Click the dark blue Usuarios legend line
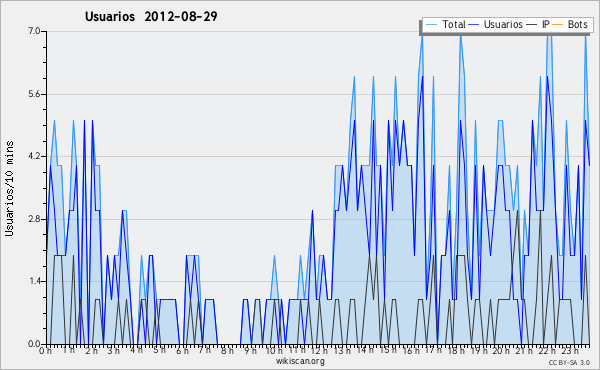The width and height of the screenshot is (600, 370). coord(474,25)
